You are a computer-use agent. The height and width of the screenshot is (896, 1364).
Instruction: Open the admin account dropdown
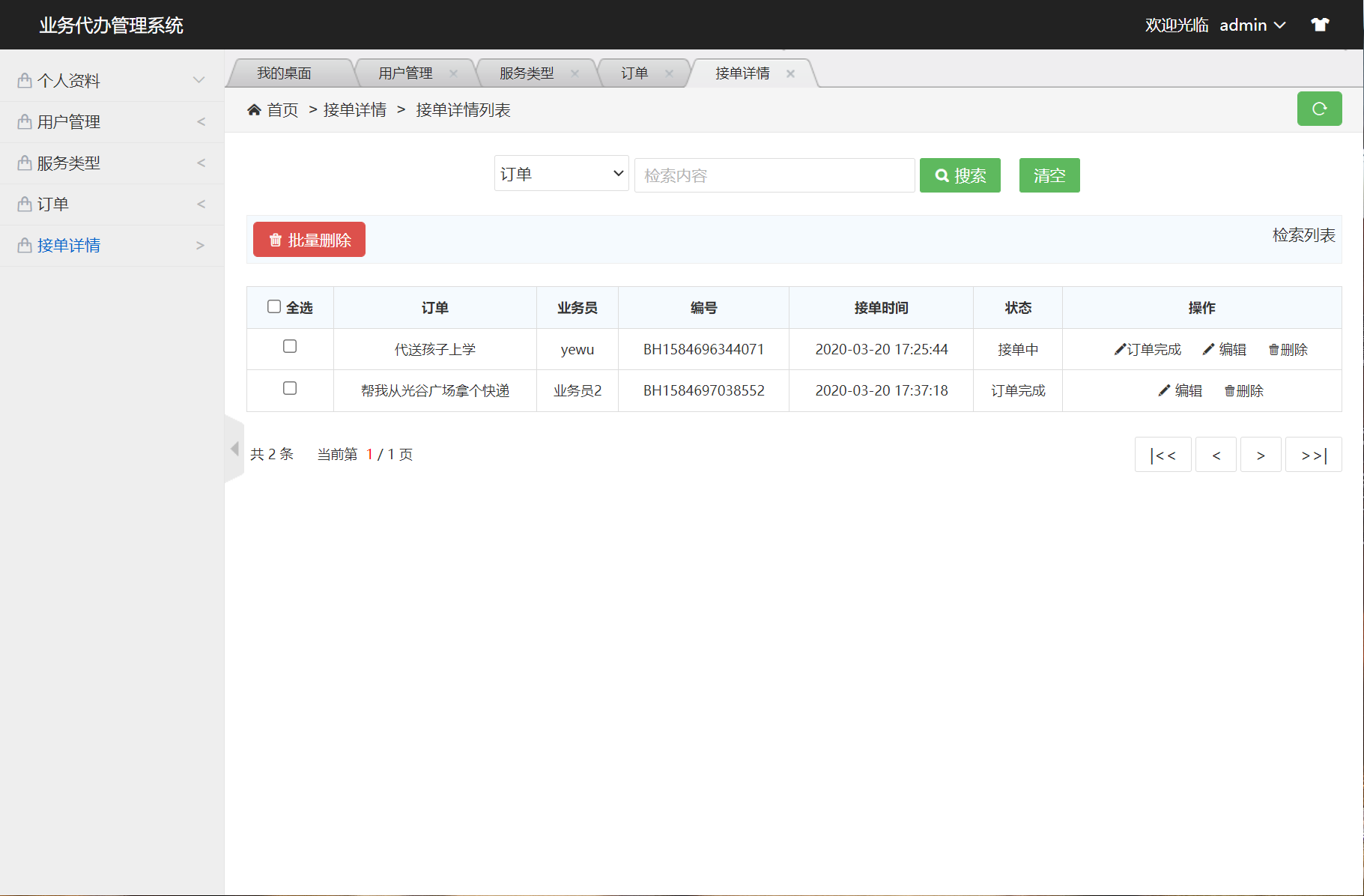(x=1252, y=24)
